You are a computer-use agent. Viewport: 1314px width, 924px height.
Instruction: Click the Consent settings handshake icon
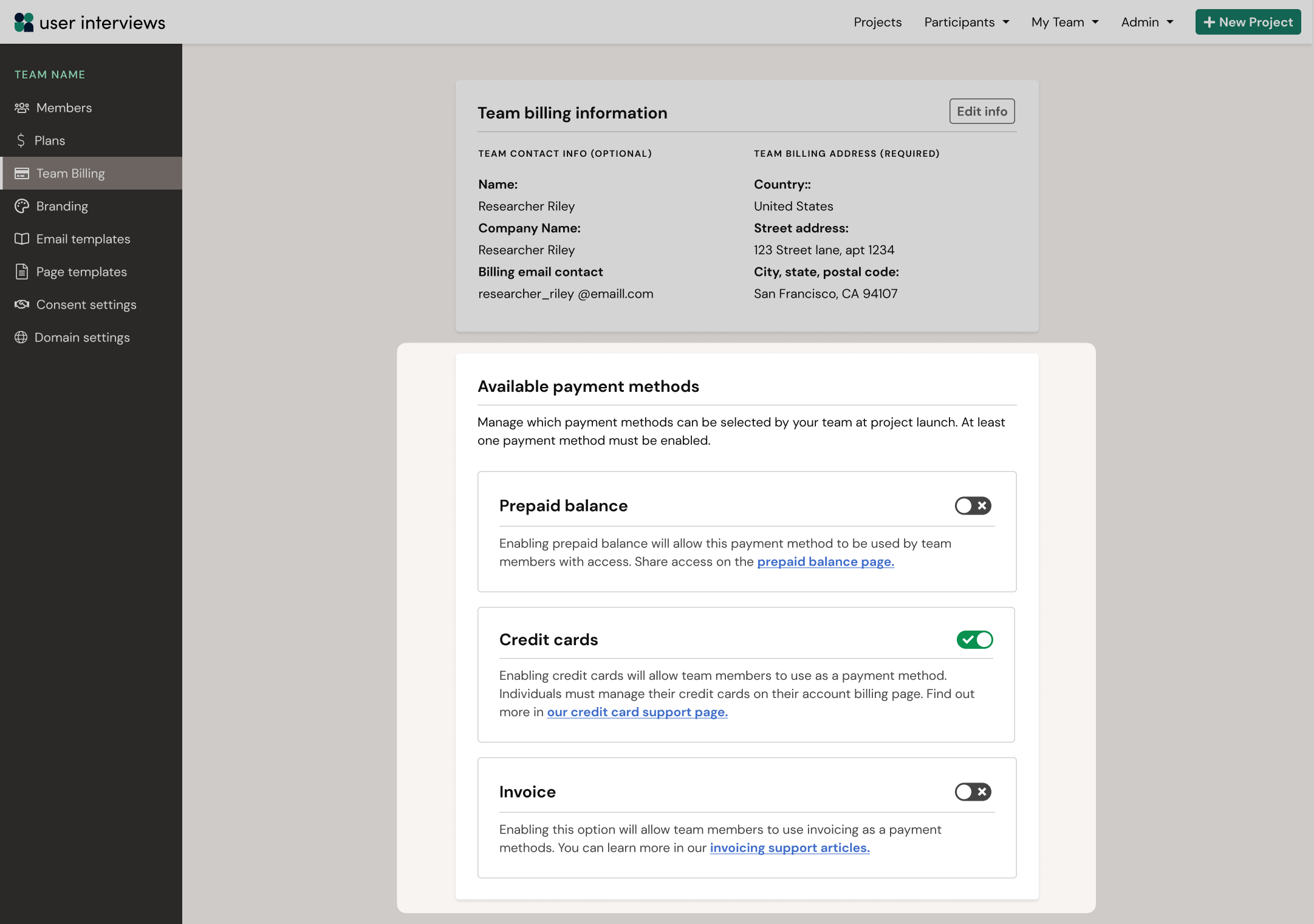click(22, 304)
